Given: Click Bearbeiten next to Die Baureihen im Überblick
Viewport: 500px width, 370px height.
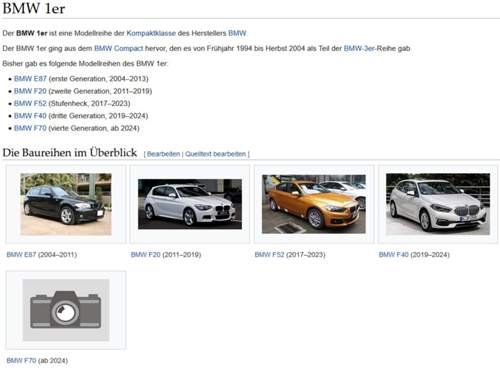Looking at the screenshot, I should 163,154.
